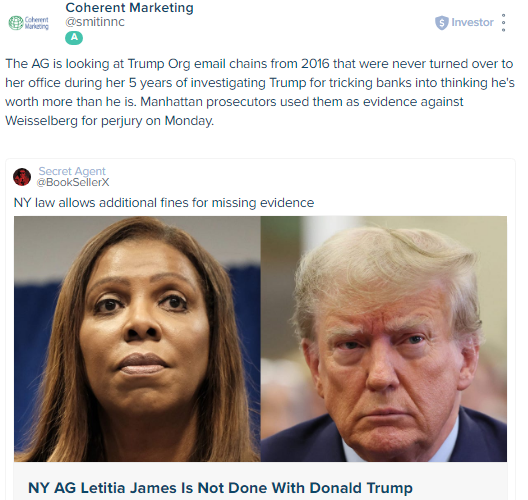Image resolution: width=528 pixels, height=500 pixels.
Task: Click the word Weisselberg in the post
Action: 41,121
